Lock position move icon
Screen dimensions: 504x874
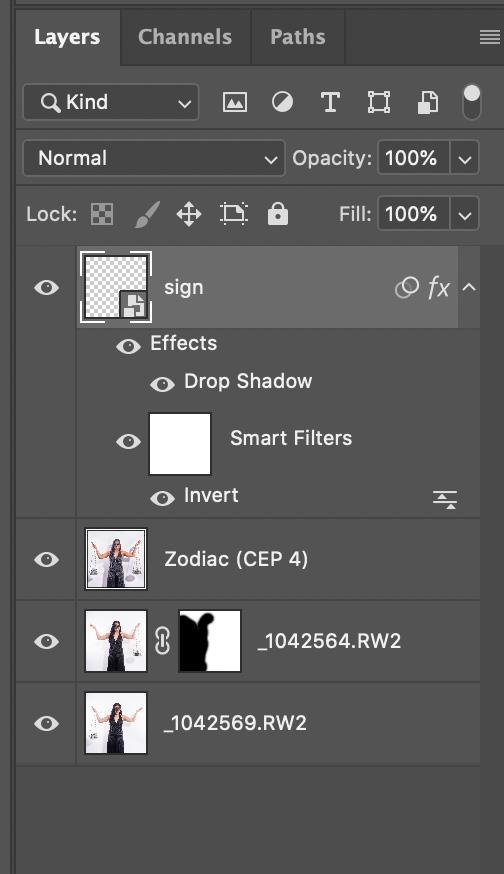189,214
